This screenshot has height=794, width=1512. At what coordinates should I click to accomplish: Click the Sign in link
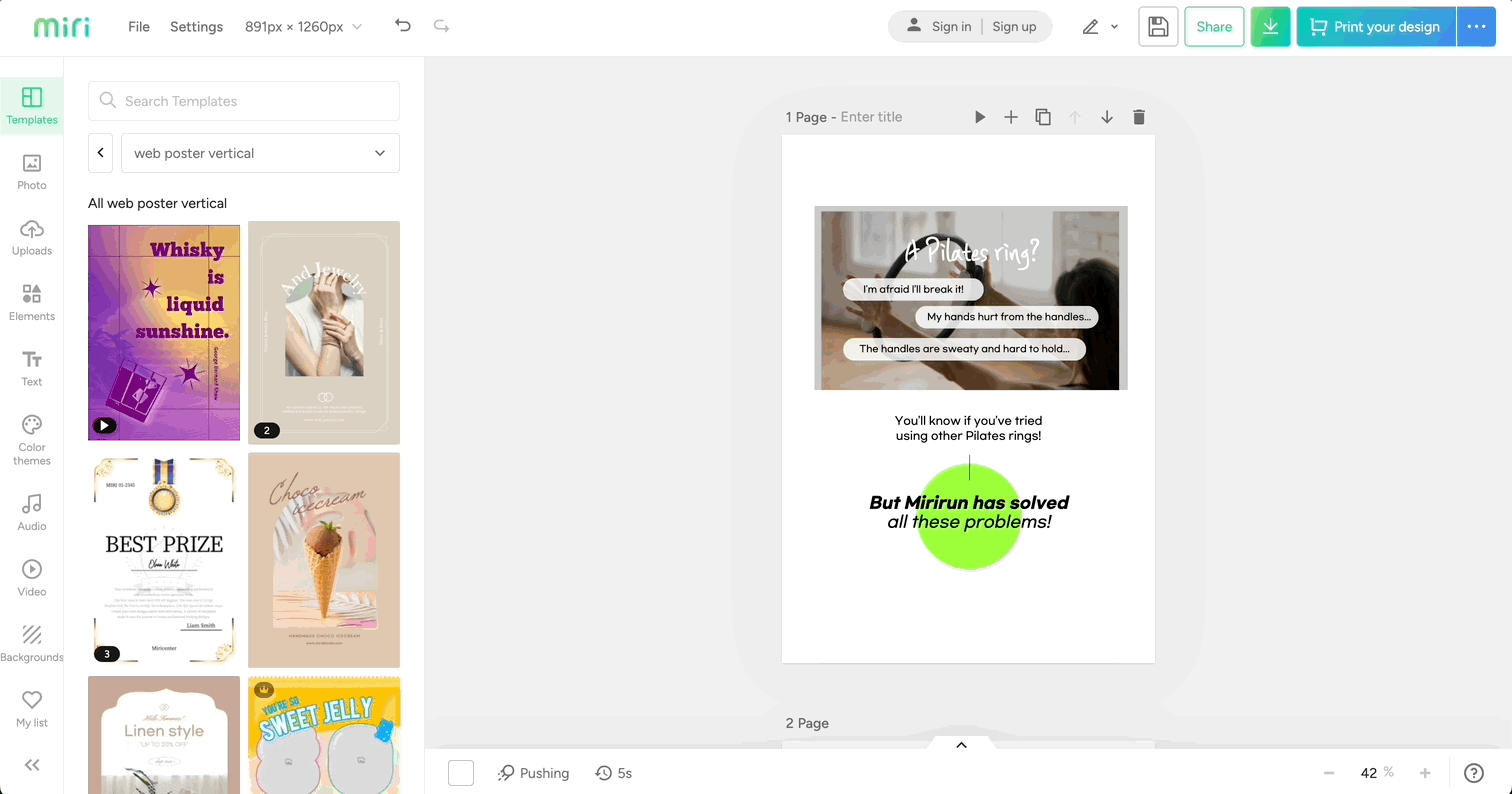(x=951, y=27)
